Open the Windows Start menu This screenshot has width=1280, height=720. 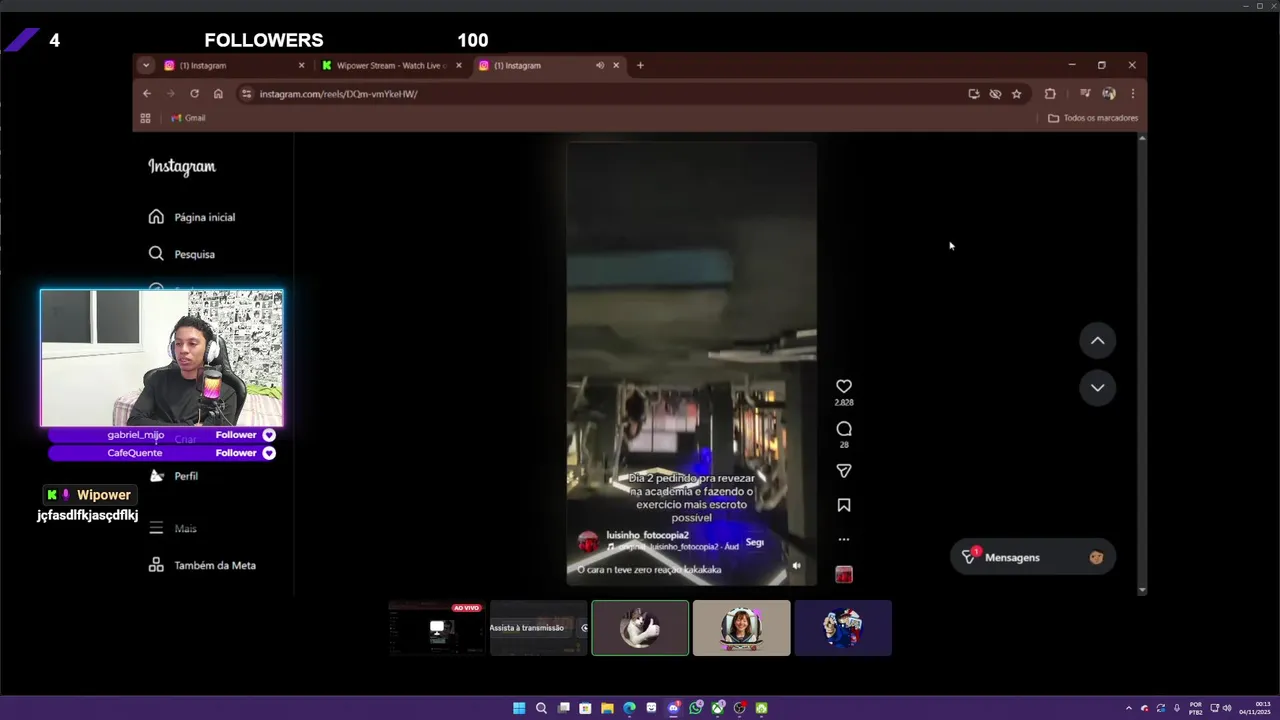pos(519,708)
